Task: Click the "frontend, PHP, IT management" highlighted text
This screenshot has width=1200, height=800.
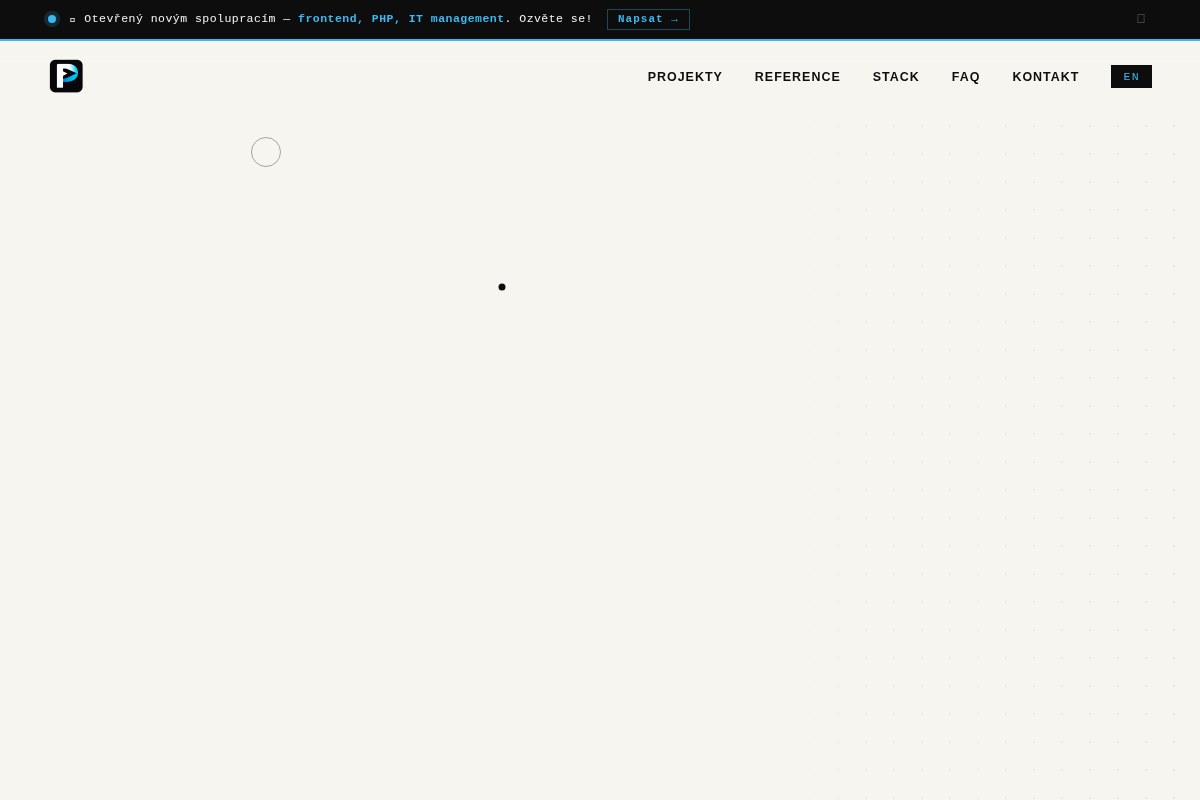Action: (401, 19)
